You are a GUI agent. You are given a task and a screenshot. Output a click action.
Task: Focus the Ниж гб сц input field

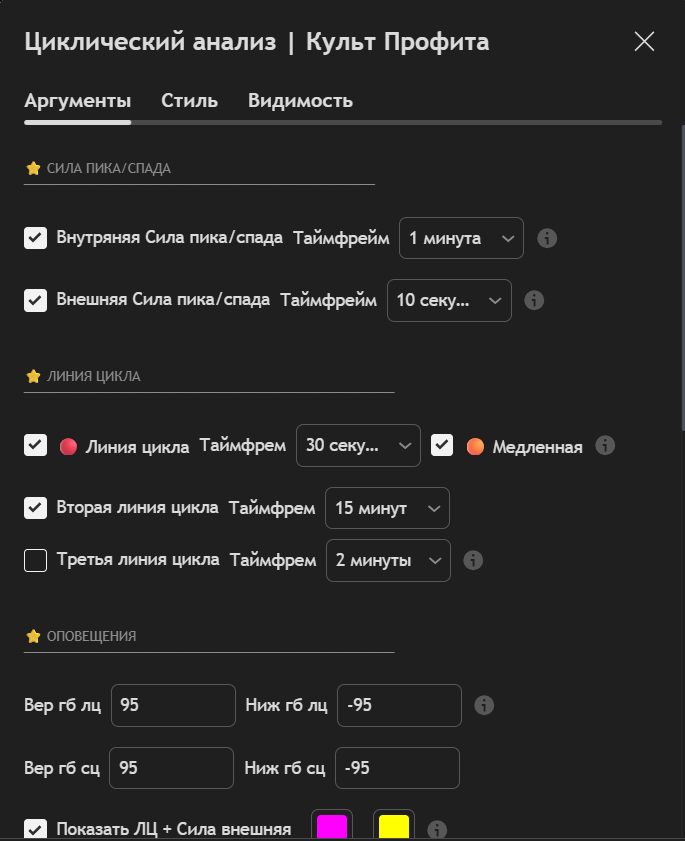tap(397, 768)
